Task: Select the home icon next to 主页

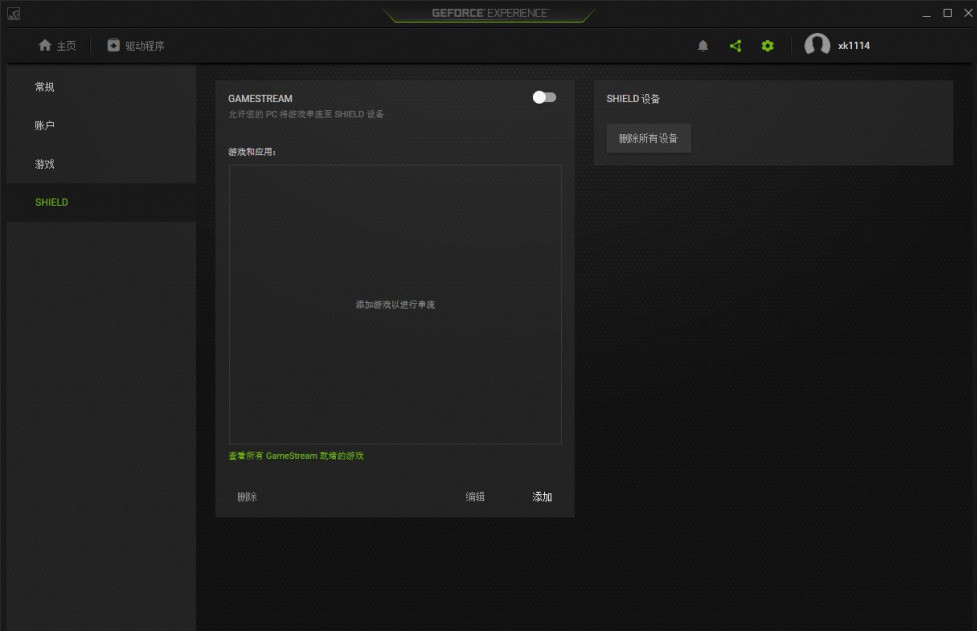Action: tap(44, 45)
